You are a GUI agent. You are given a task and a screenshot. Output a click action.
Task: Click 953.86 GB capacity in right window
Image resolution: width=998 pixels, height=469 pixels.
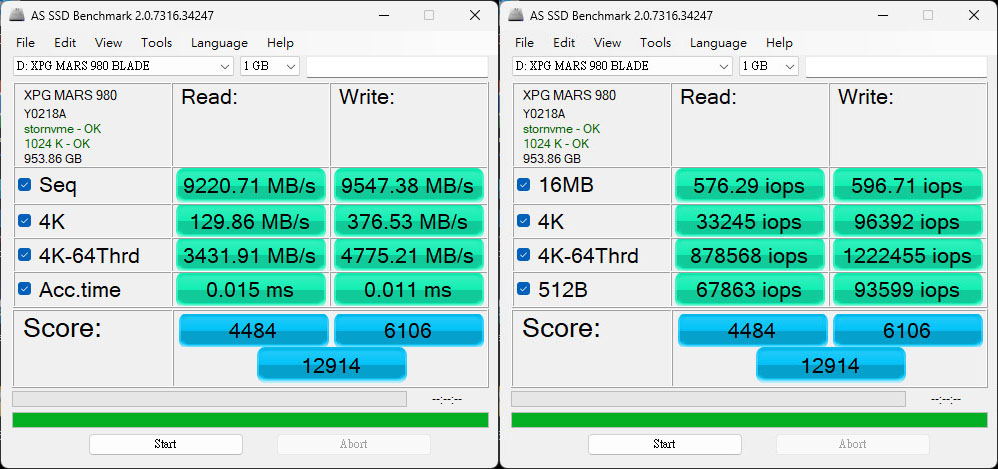pyautogui.click(x=552, y=158)
